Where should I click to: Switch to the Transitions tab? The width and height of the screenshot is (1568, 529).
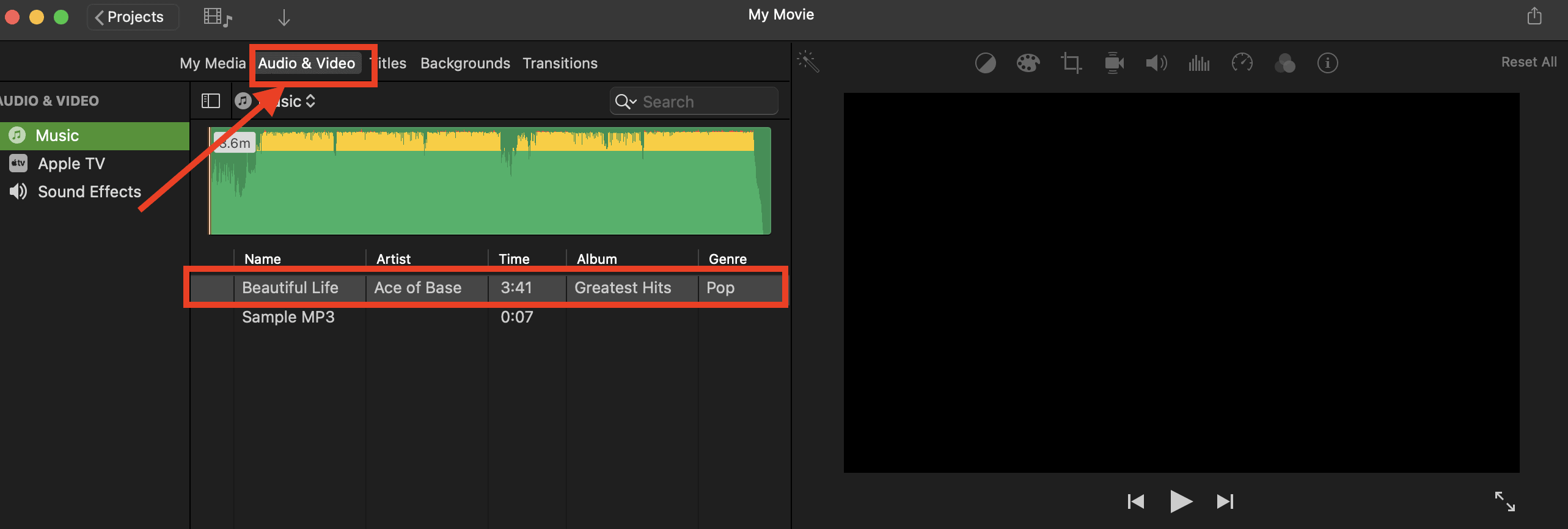560,64
